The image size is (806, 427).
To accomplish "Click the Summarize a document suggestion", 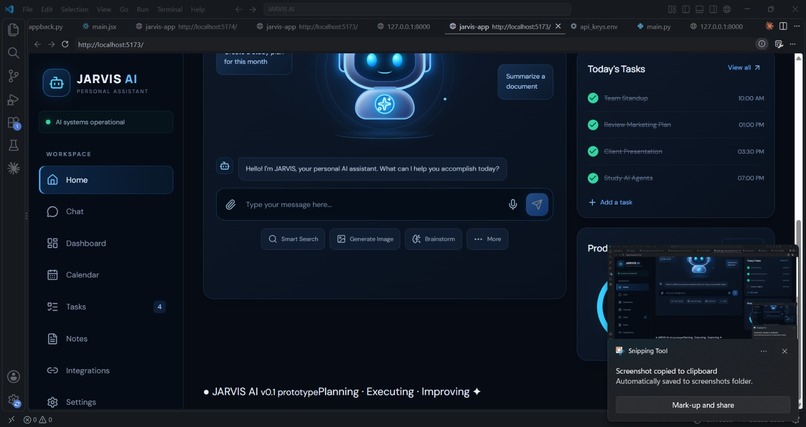I will (x=525, y=81).
